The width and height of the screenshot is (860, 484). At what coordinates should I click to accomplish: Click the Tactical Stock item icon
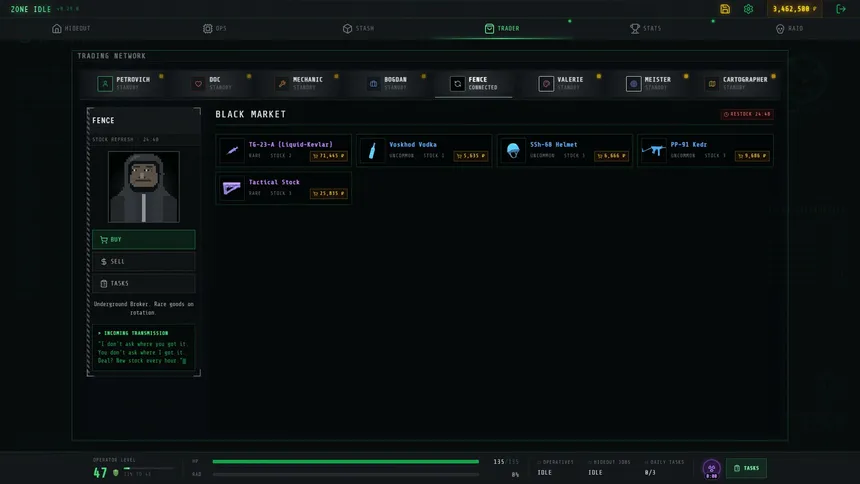click(x=231, y=188)
